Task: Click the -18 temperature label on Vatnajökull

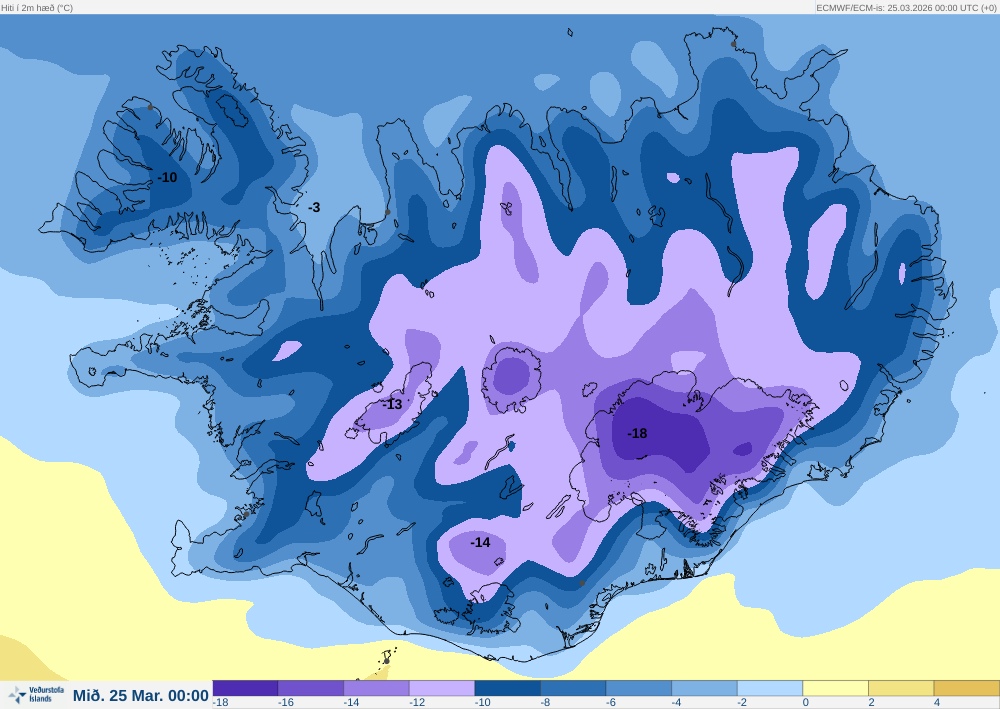Action: coord(637,434)
